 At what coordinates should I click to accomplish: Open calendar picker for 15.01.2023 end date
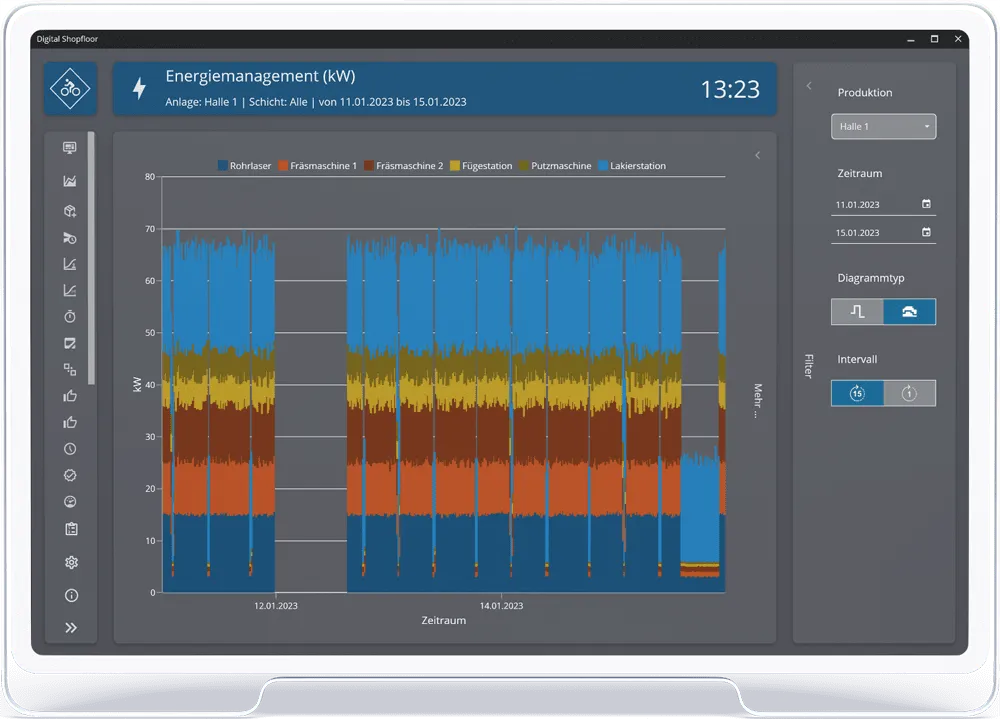tap(926, 232)
